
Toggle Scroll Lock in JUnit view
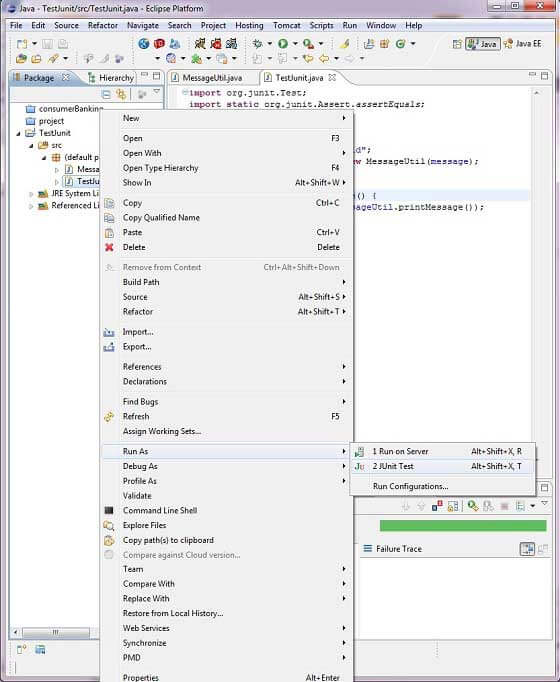[x=453, y=506]
